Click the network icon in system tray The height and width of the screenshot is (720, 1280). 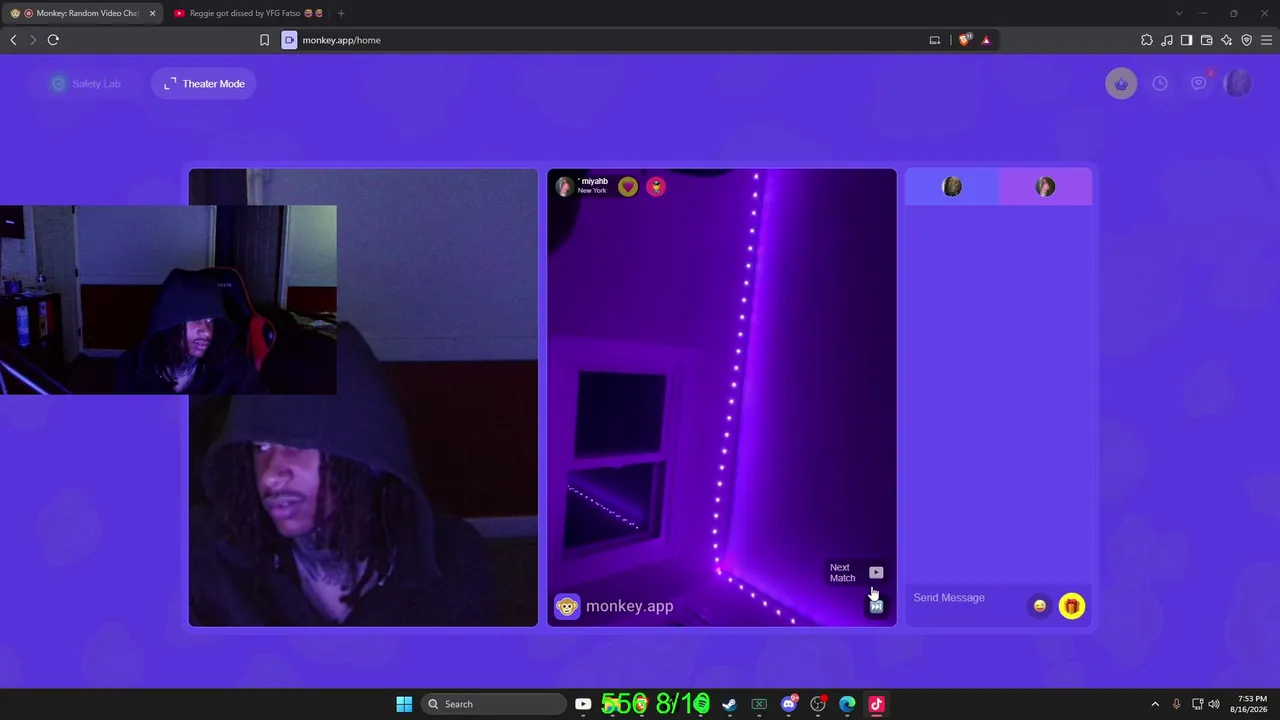coord(1197,704)
